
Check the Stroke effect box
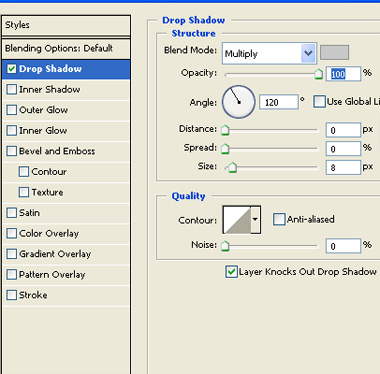12,295
